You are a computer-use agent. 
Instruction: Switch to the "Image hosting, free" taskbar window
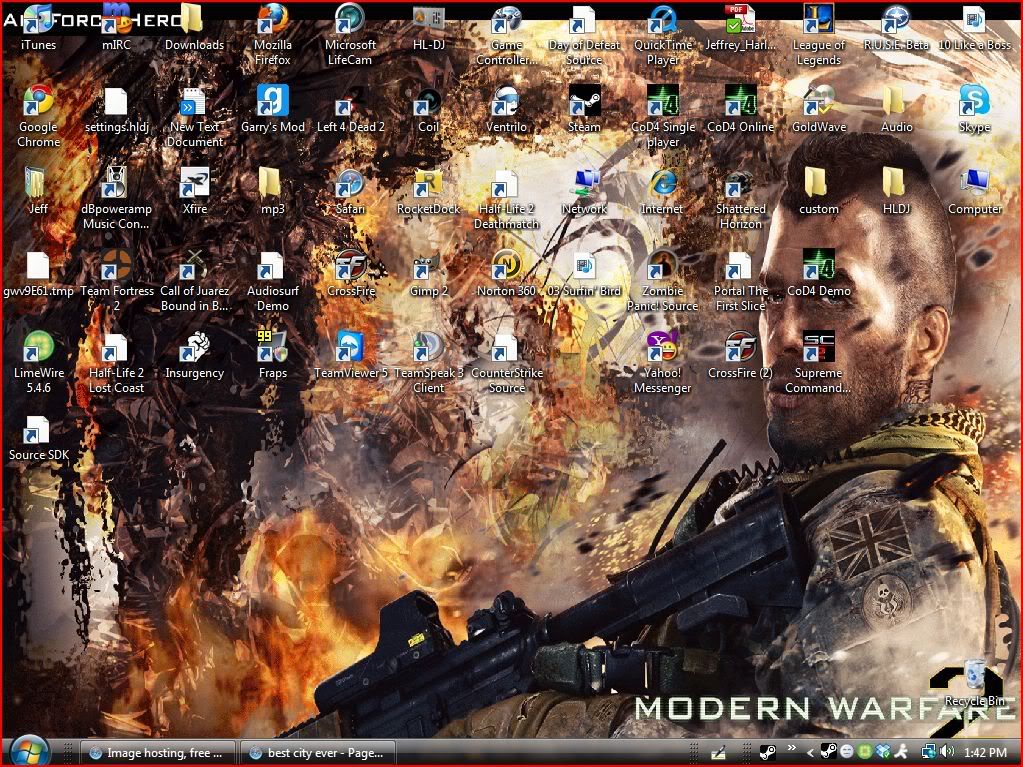pyautogui.click(x=160, y=752)
